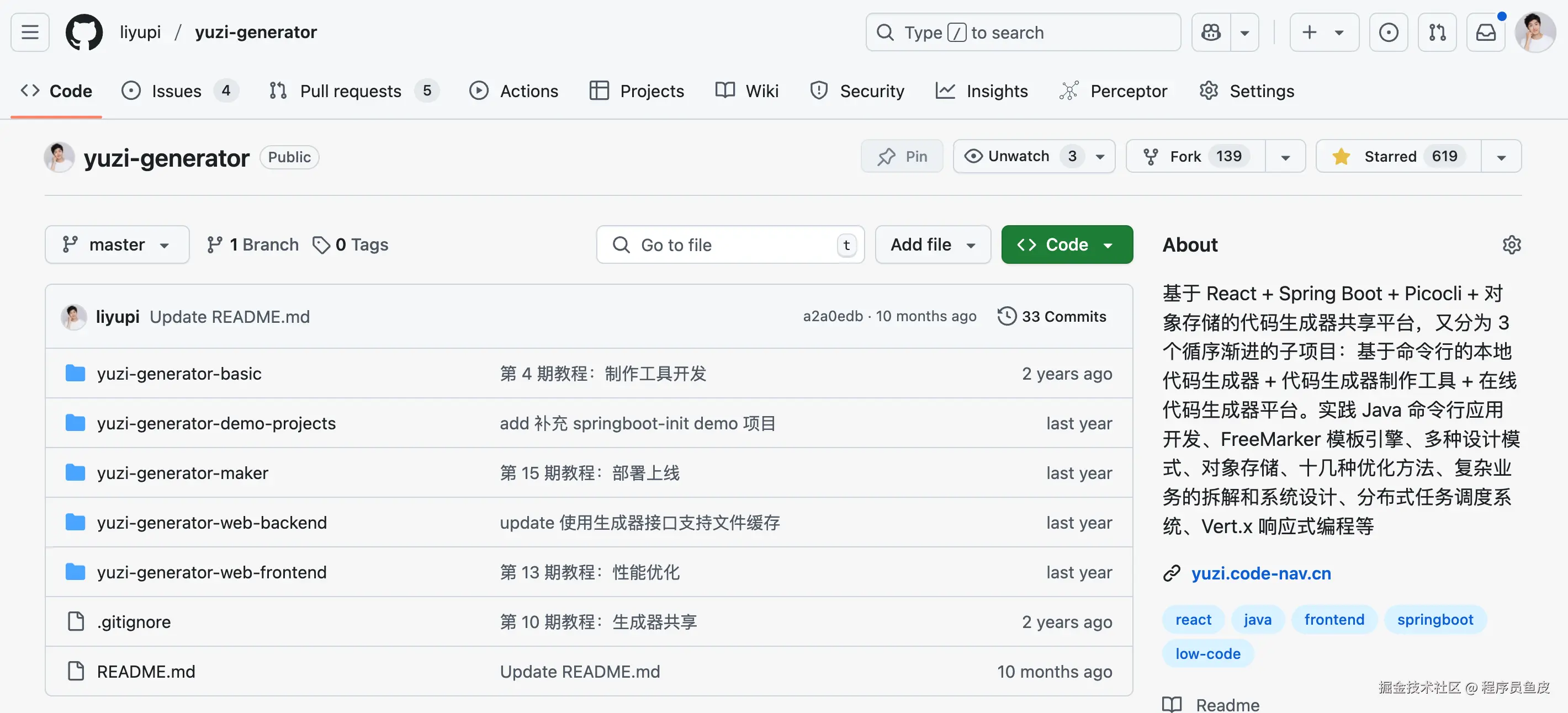Toggle Unwatch on the repository
Viewport: 1568px width, 713px height.
1019,156
